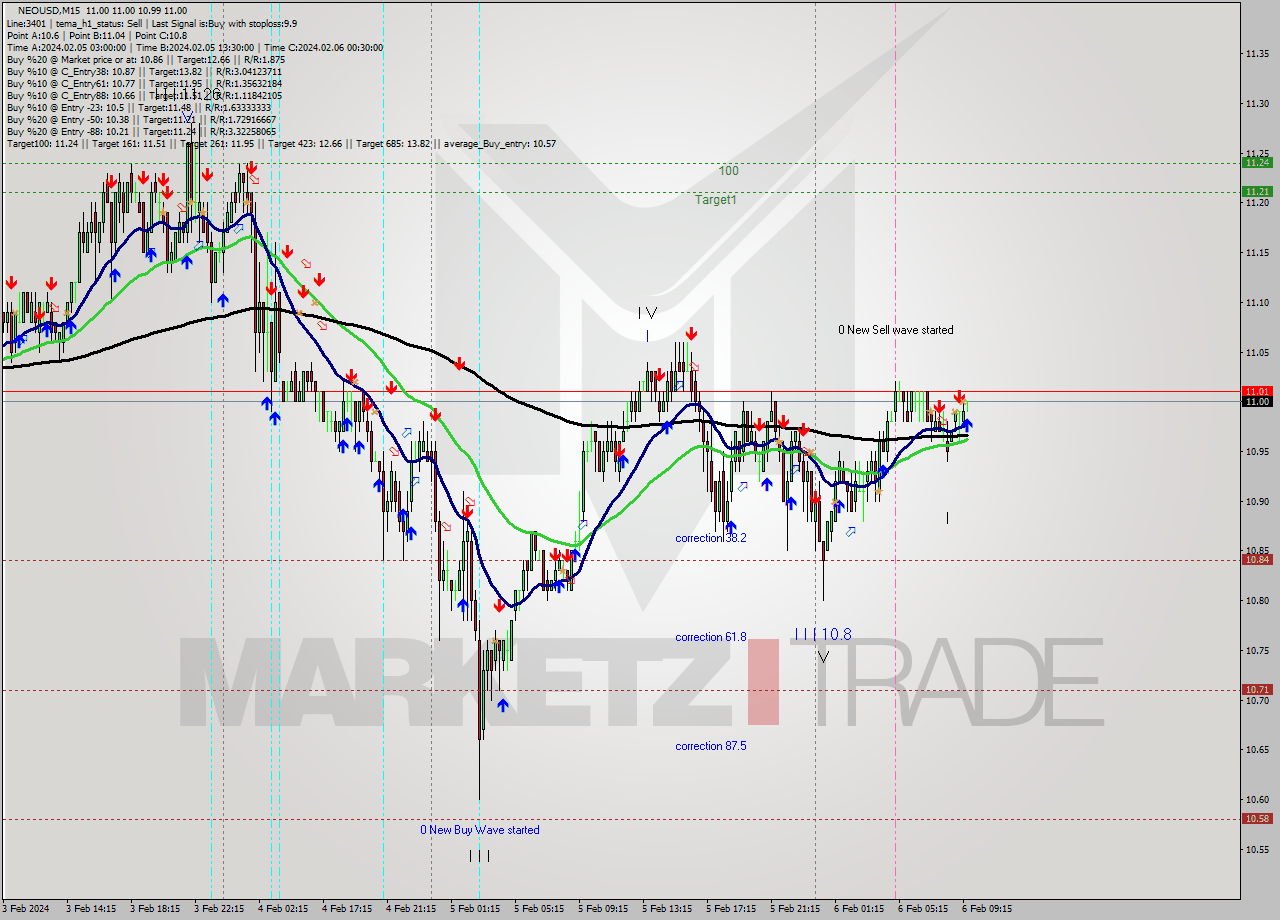Click the 11.30 price axis value
This screenshot has width=1280, height=920.
point(1257,103)
